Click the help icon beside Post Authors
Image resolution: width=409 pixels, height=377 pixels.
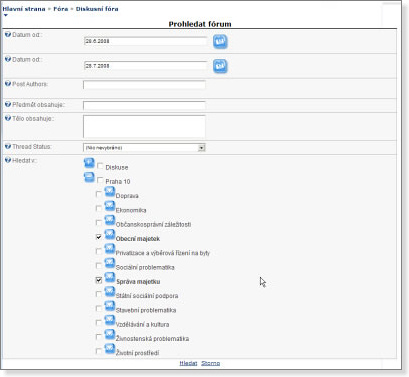8,84
